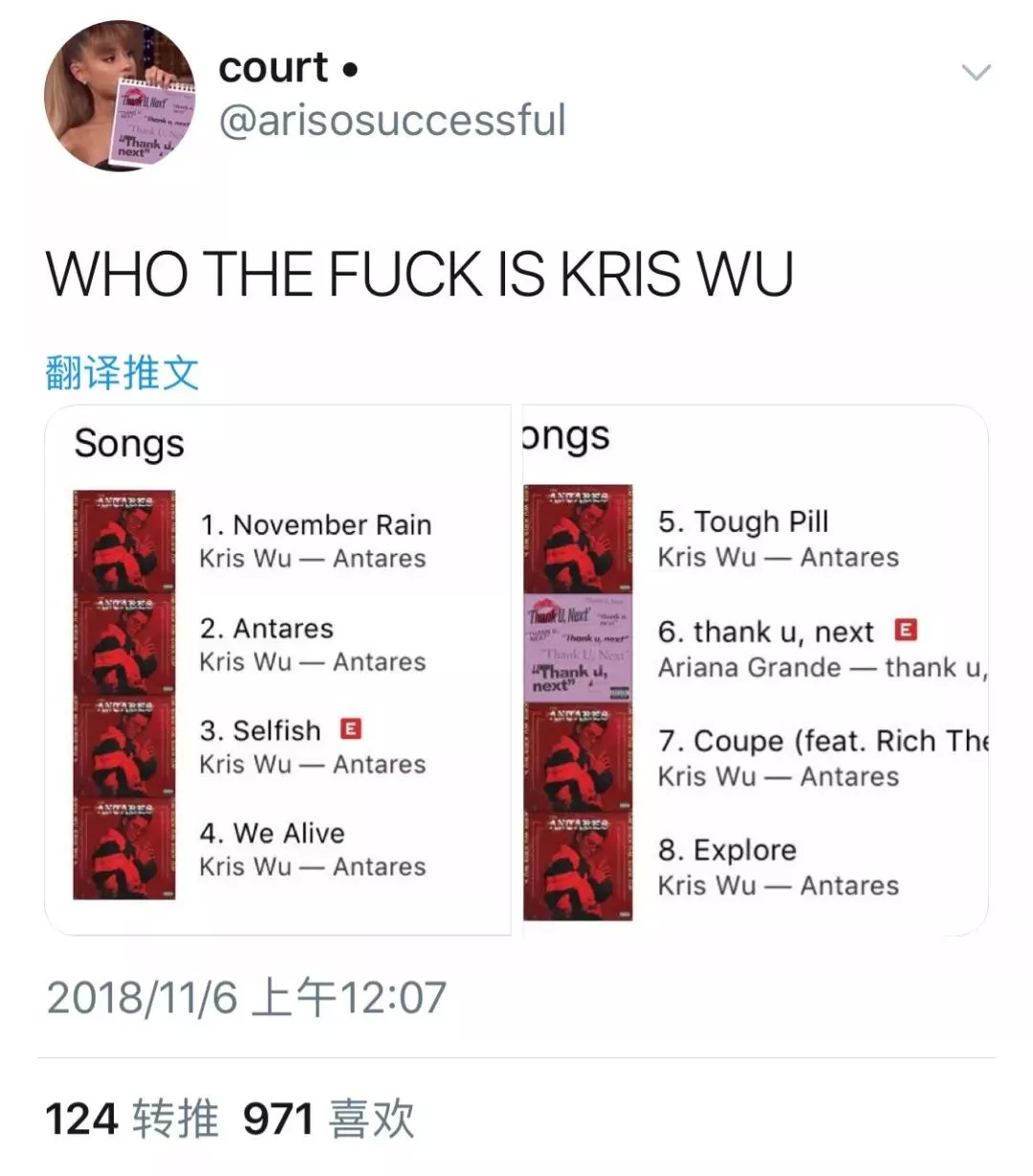Image resolution: width=1033 pixels, height=1176 pixels.
Task: Tap the explicit badge beside thank u, next
Action: point(906,630)
